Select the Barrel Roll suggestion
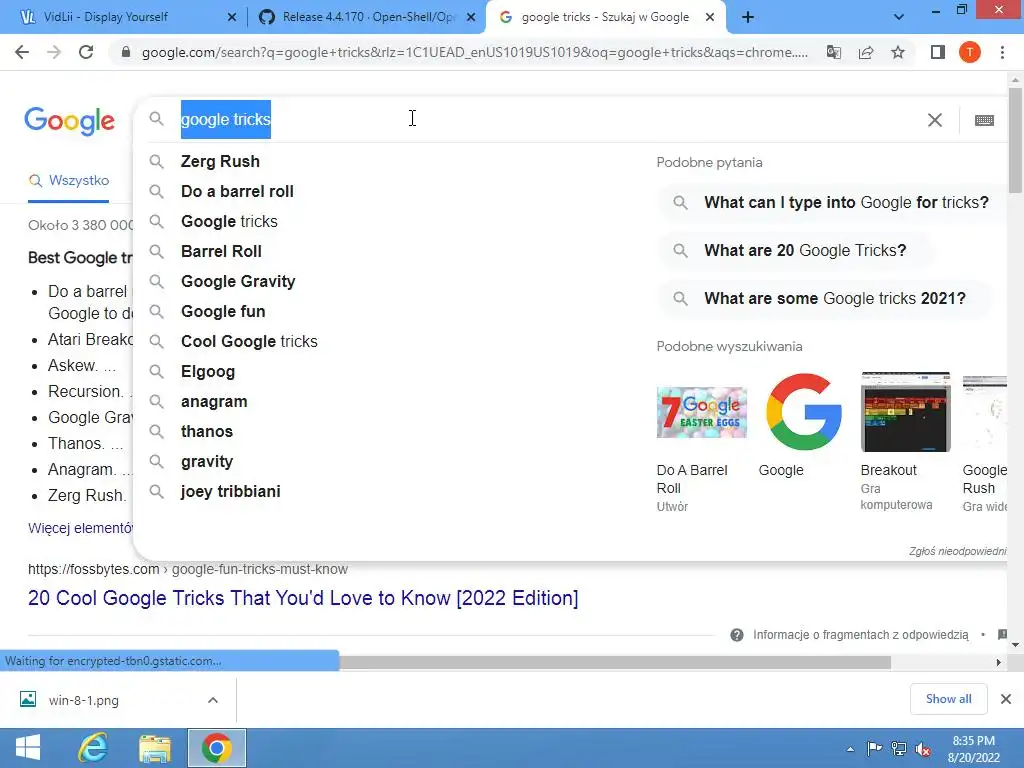 [221, 251]
